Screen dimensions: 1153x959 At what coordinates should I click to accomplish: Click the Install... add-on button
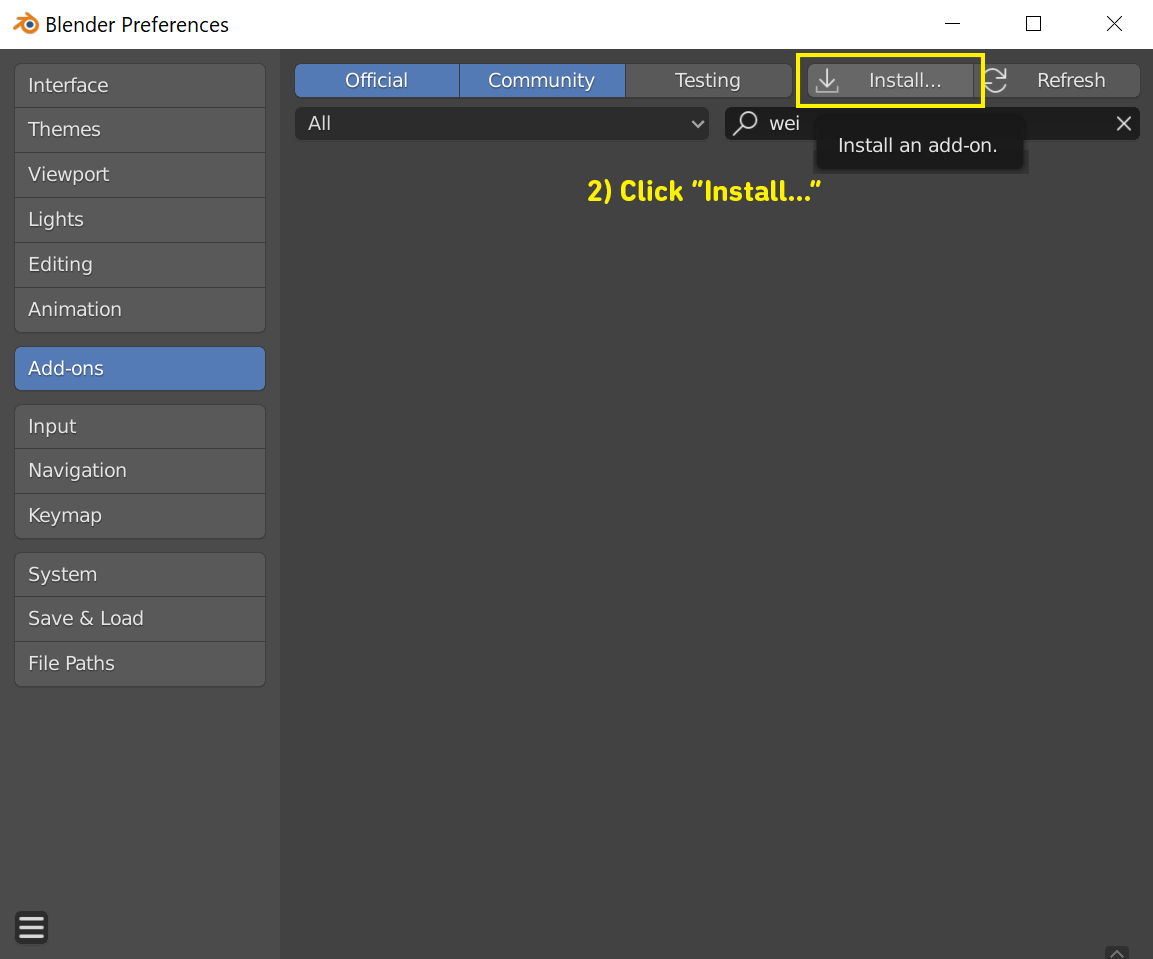coord(890,80)
